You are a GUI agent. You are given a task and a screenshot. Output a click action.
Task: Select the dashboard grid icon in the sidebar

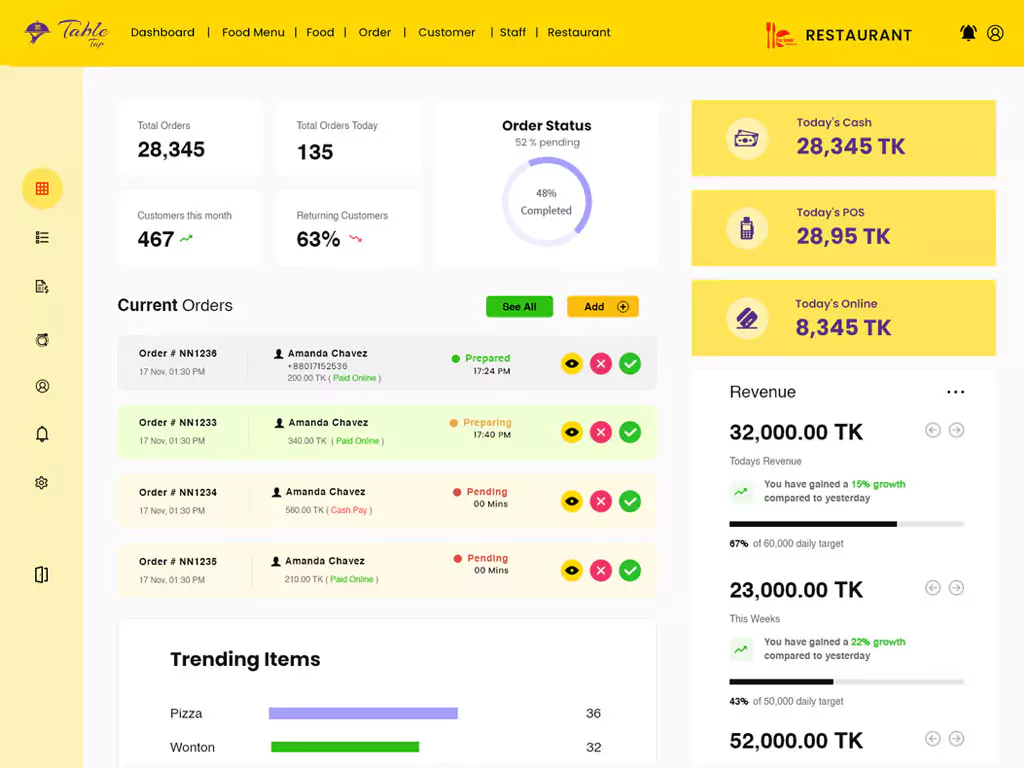pyautogui.click(x=42, y=188)
